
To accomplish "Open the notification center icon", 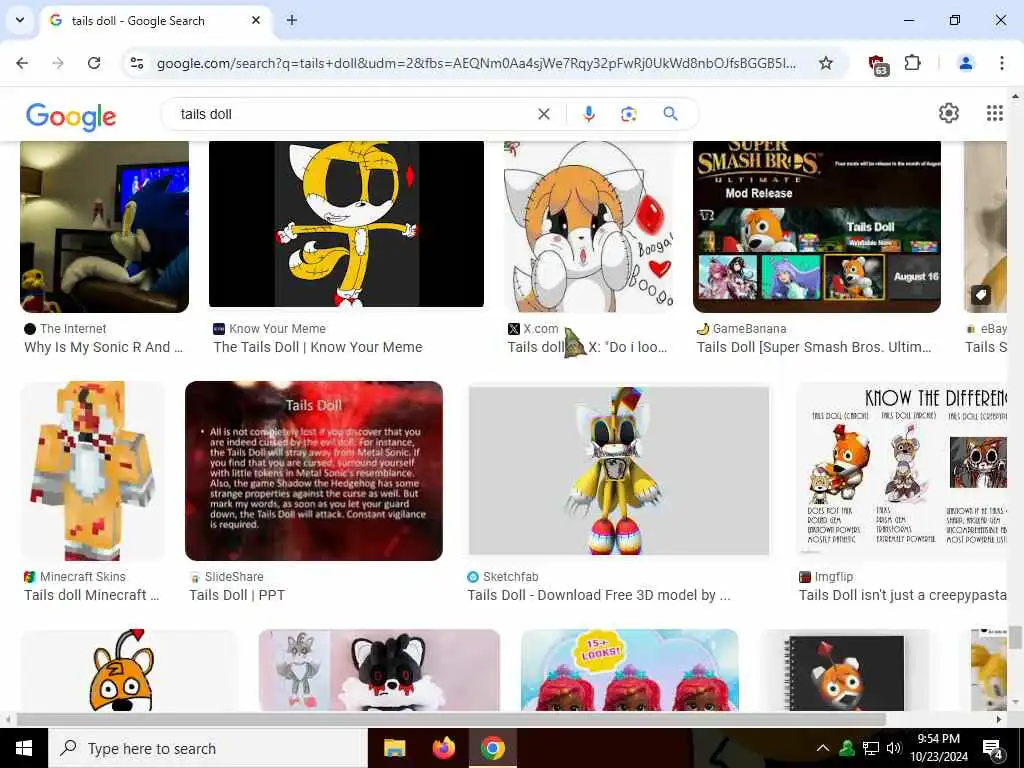I will 993,749.
